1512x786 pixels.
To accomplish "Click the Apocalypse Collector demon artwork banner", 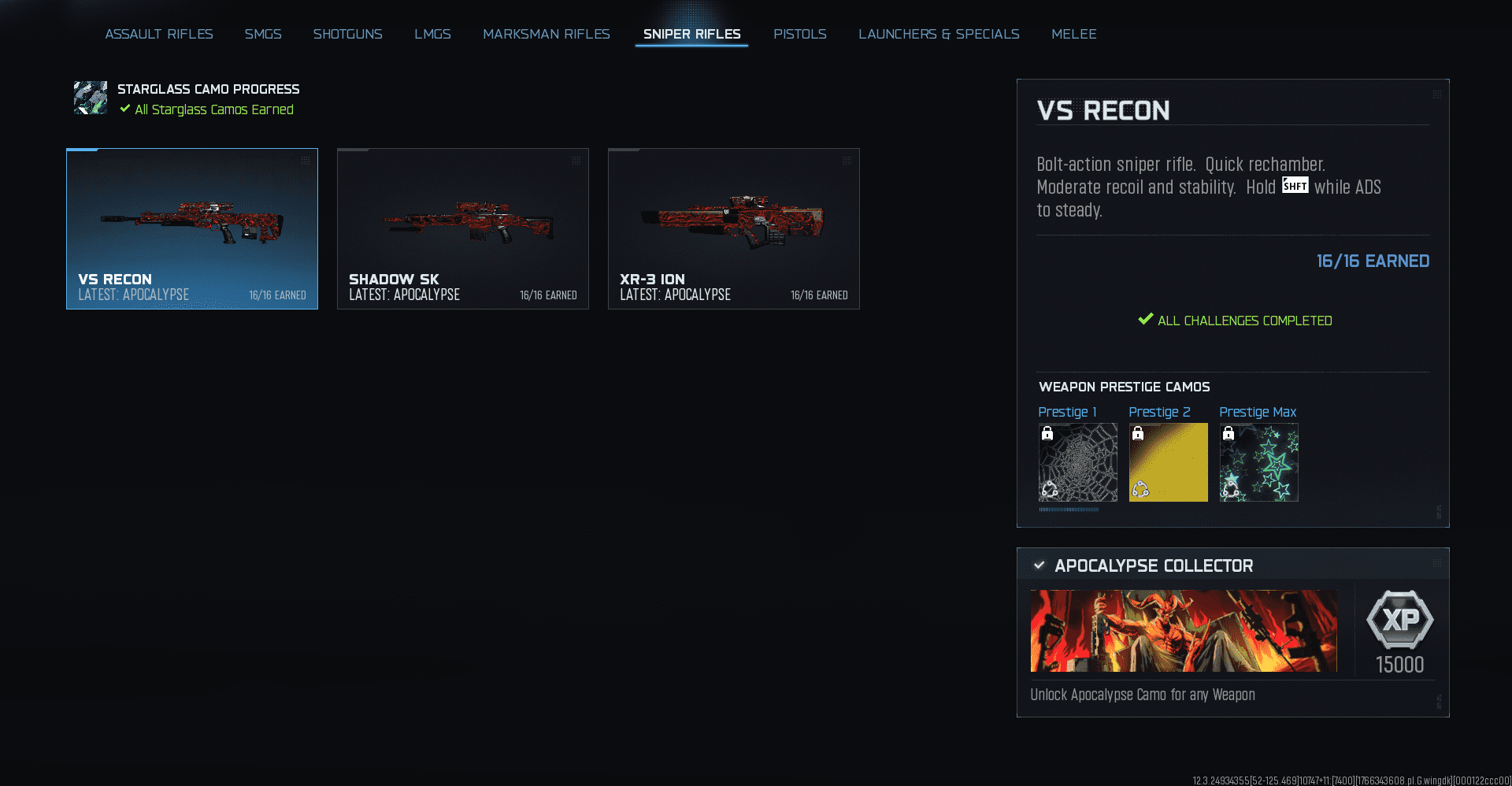I will pyautogui.click(x=1184, y=631).
